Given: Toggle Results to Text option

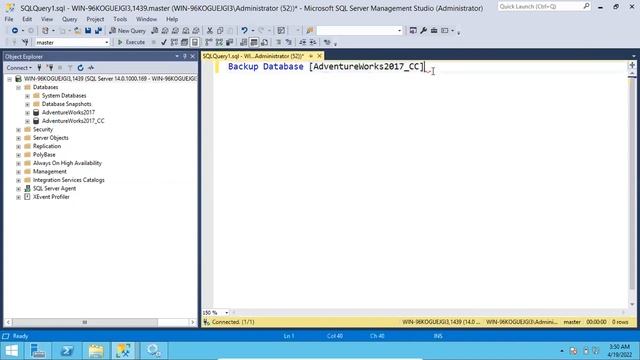Looking at the screenshot, I should click(x=244, y=42).
